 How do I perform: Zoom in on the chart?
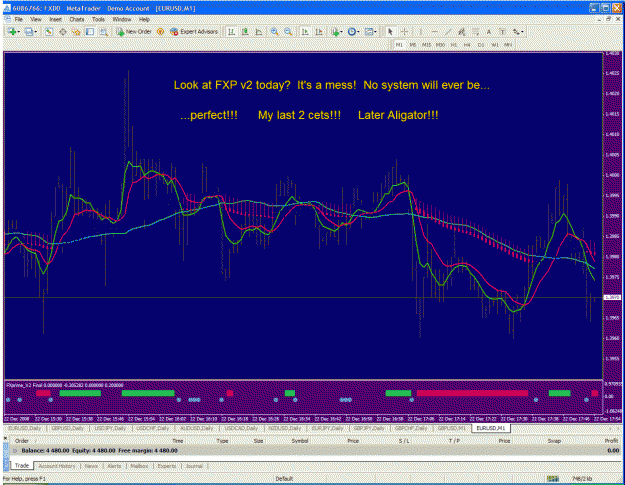(274, 32)
